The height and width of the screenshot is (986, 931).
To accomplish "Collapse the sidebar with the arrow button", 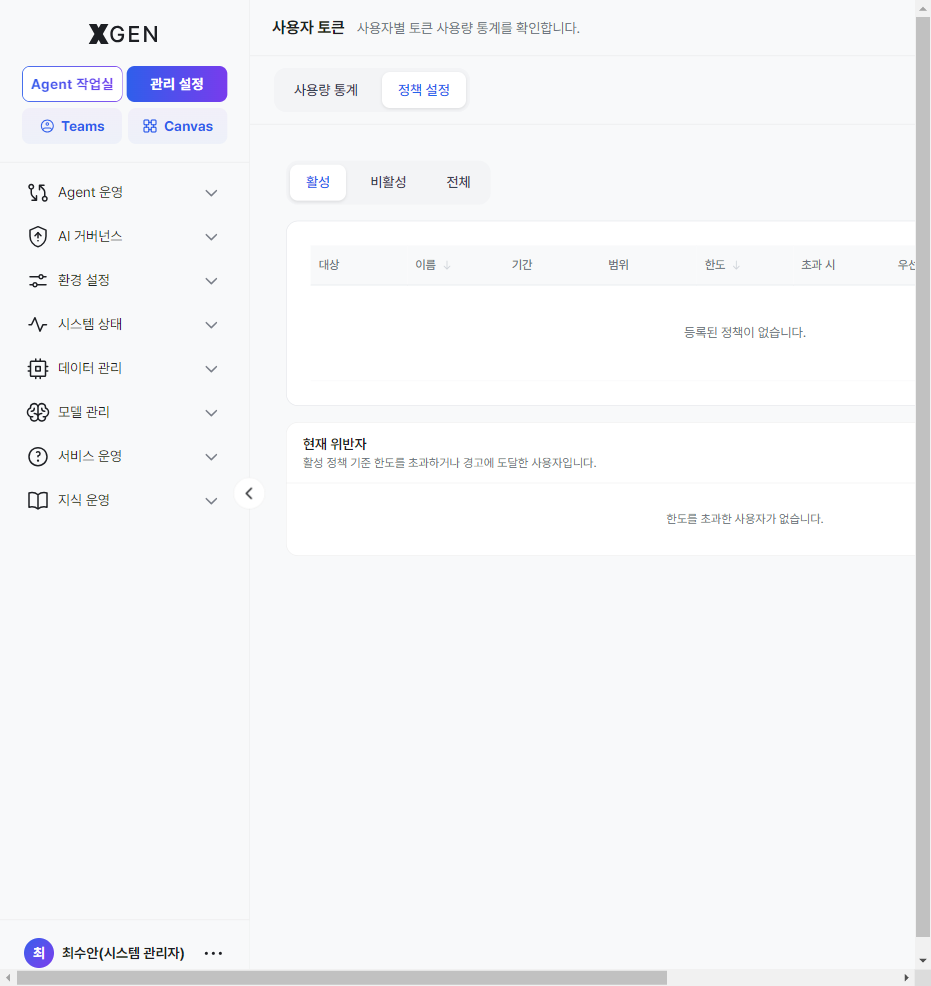I will click(249, 493).
